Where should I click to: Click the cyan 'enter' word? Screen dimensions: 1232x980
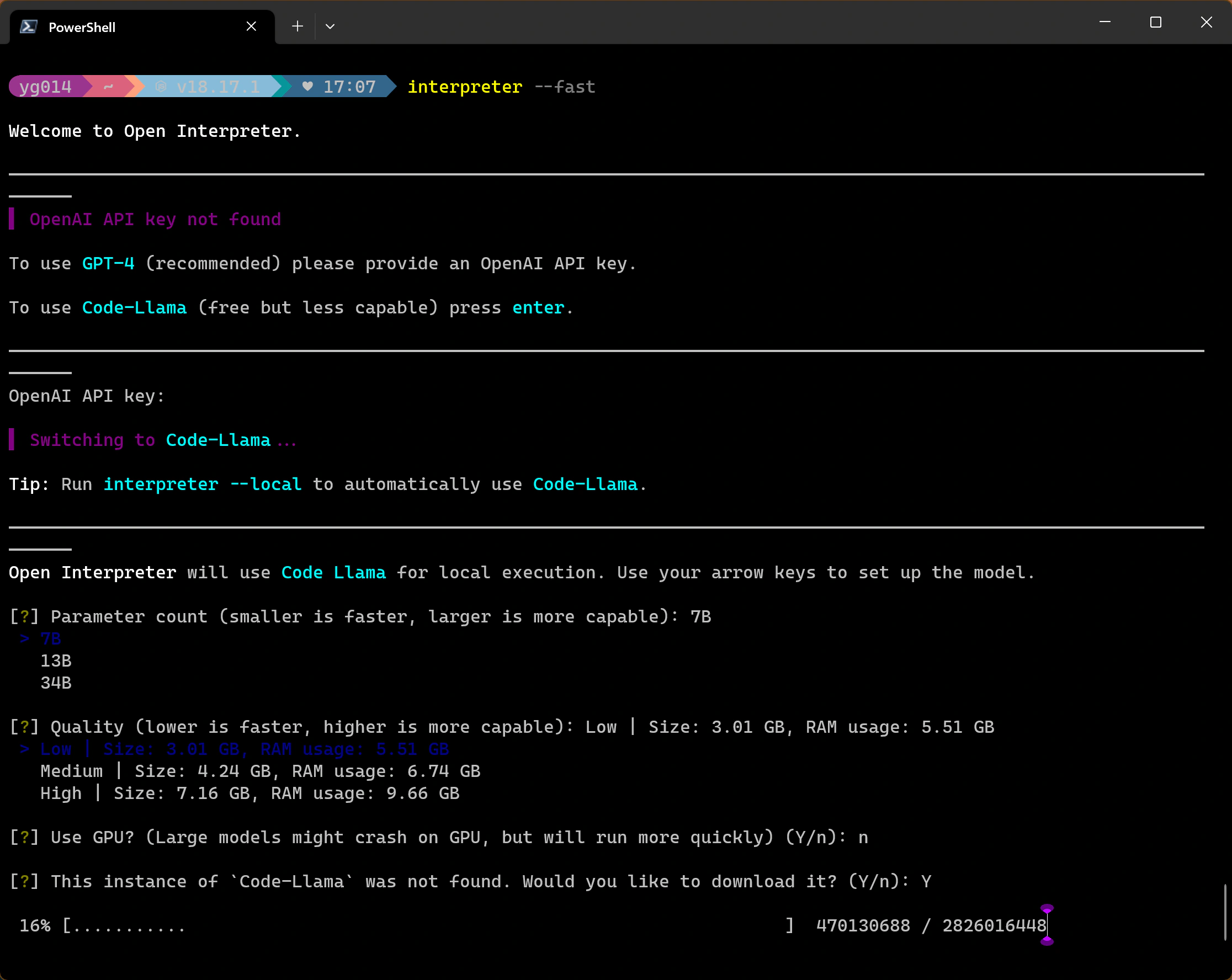click(x=538, y=308)
